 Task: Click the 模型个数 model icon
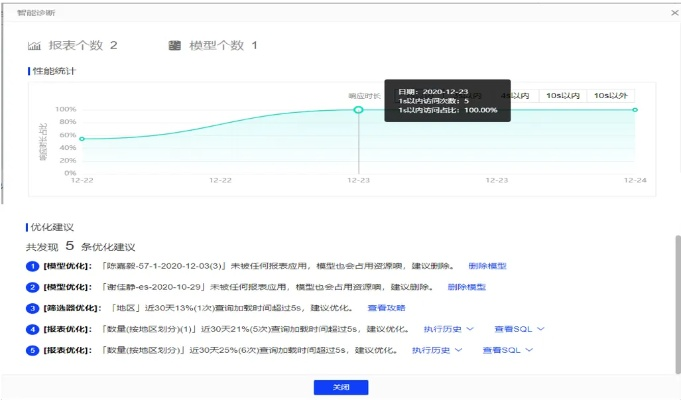coord(175,46)
